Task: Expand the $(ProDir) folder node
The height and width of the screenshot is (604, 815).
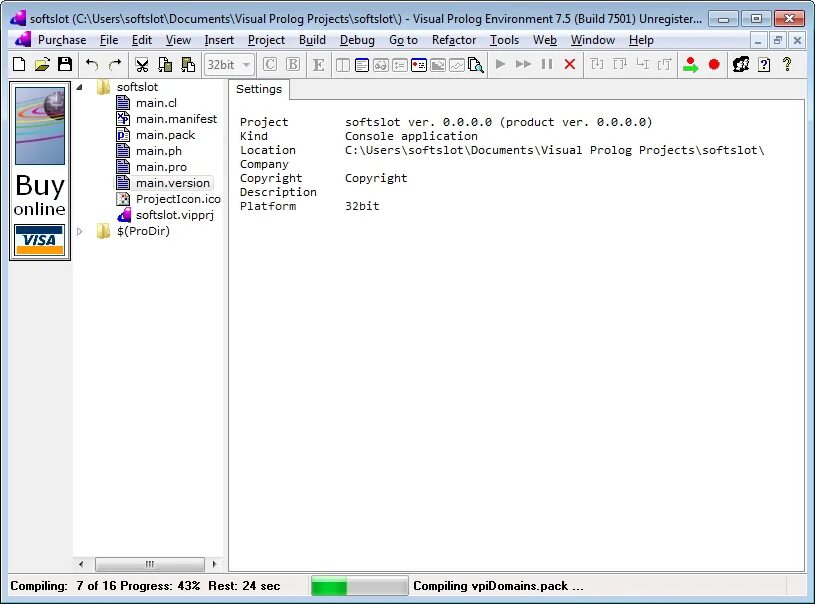Action: (80, 231)
